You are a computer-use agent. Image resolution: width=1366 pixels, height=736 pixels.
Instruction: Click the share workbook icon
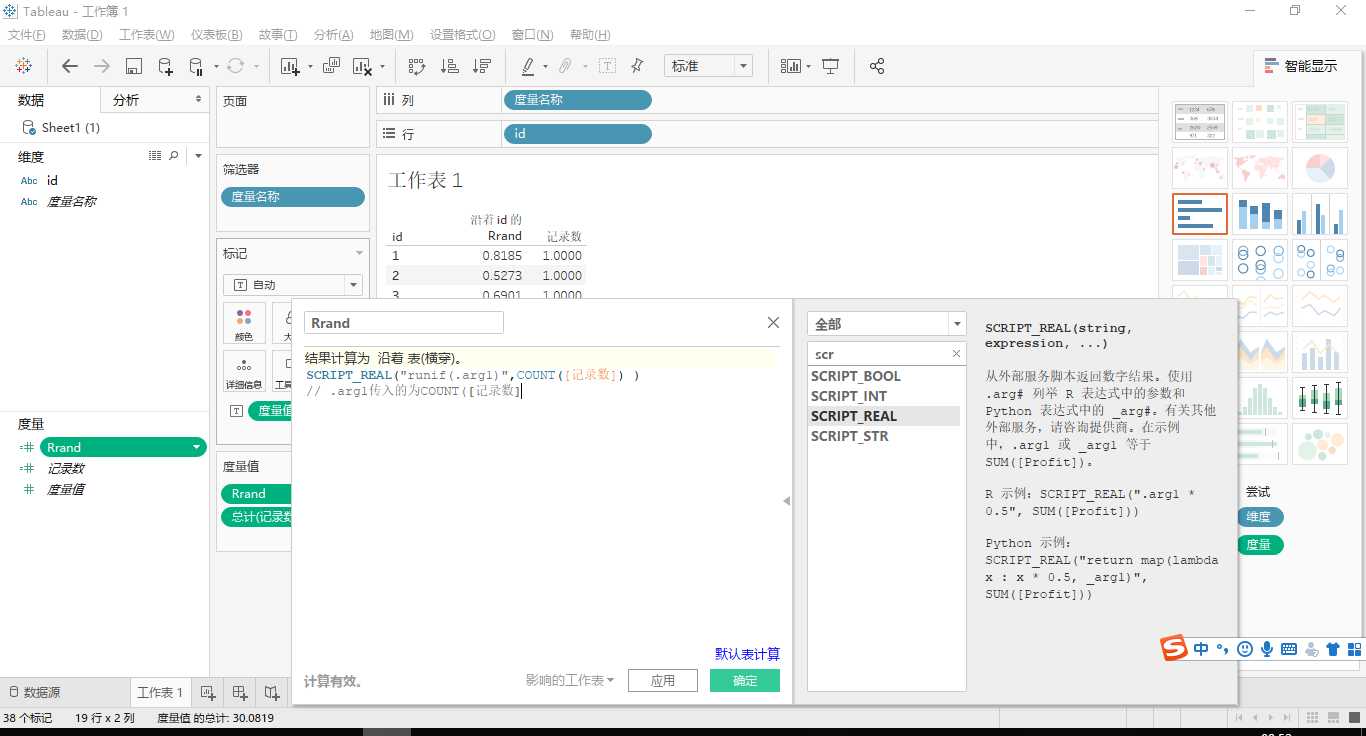click(x=877, y=66)
